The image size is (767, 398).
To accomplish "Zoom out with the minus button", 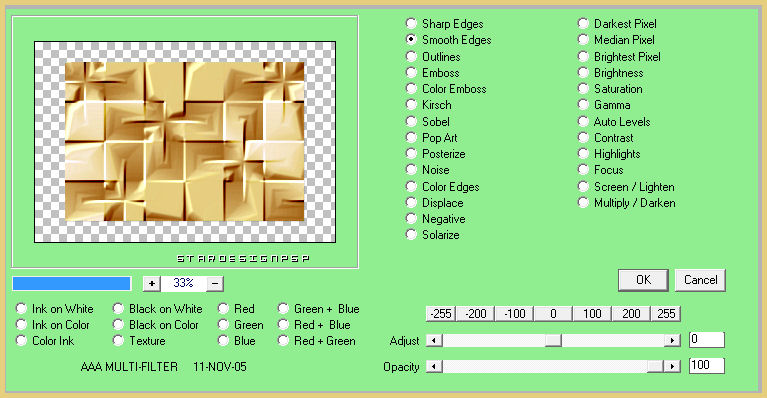I will tap(215, 284).
